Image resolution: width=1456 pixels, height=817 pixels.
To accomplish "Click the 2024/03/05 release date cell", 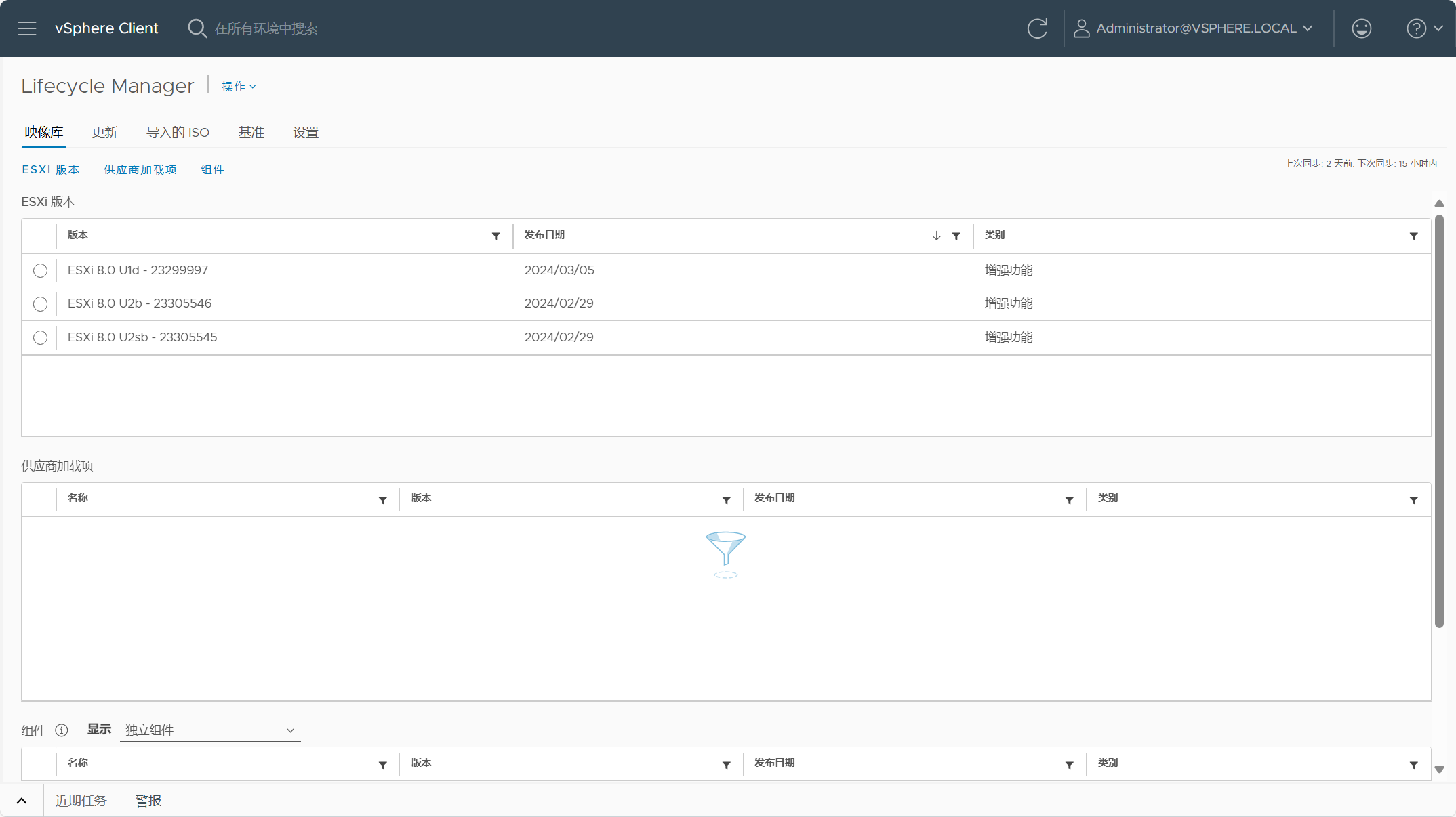I will (x=559, y=270).
